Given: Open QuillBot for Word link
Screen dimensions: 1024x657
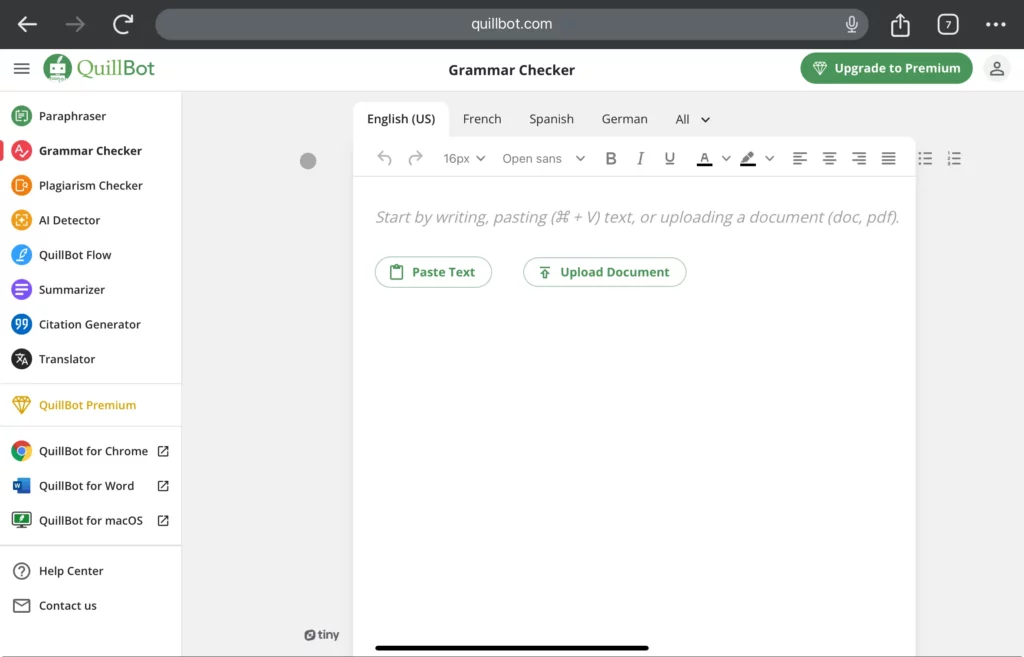Looking at the screenshot, I should (90, 486).
